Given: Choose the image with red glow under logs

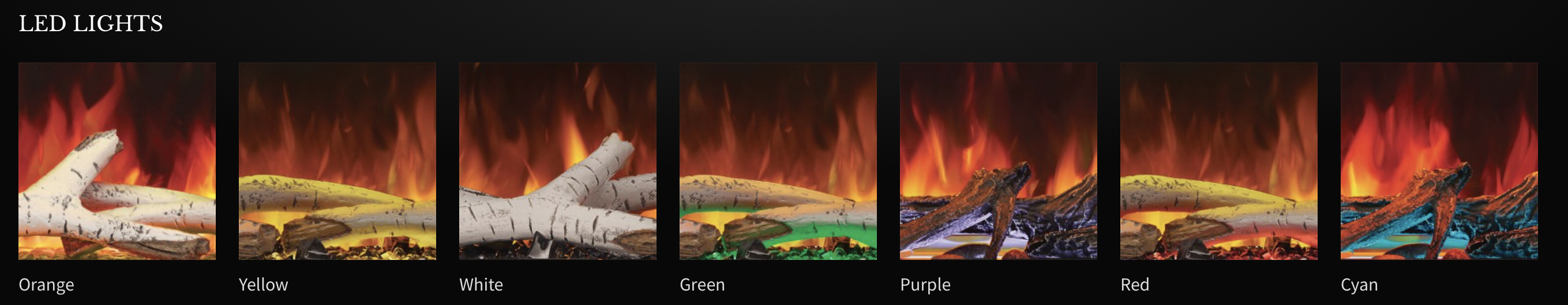Looking at the screenshot, I should [1218, 161].
